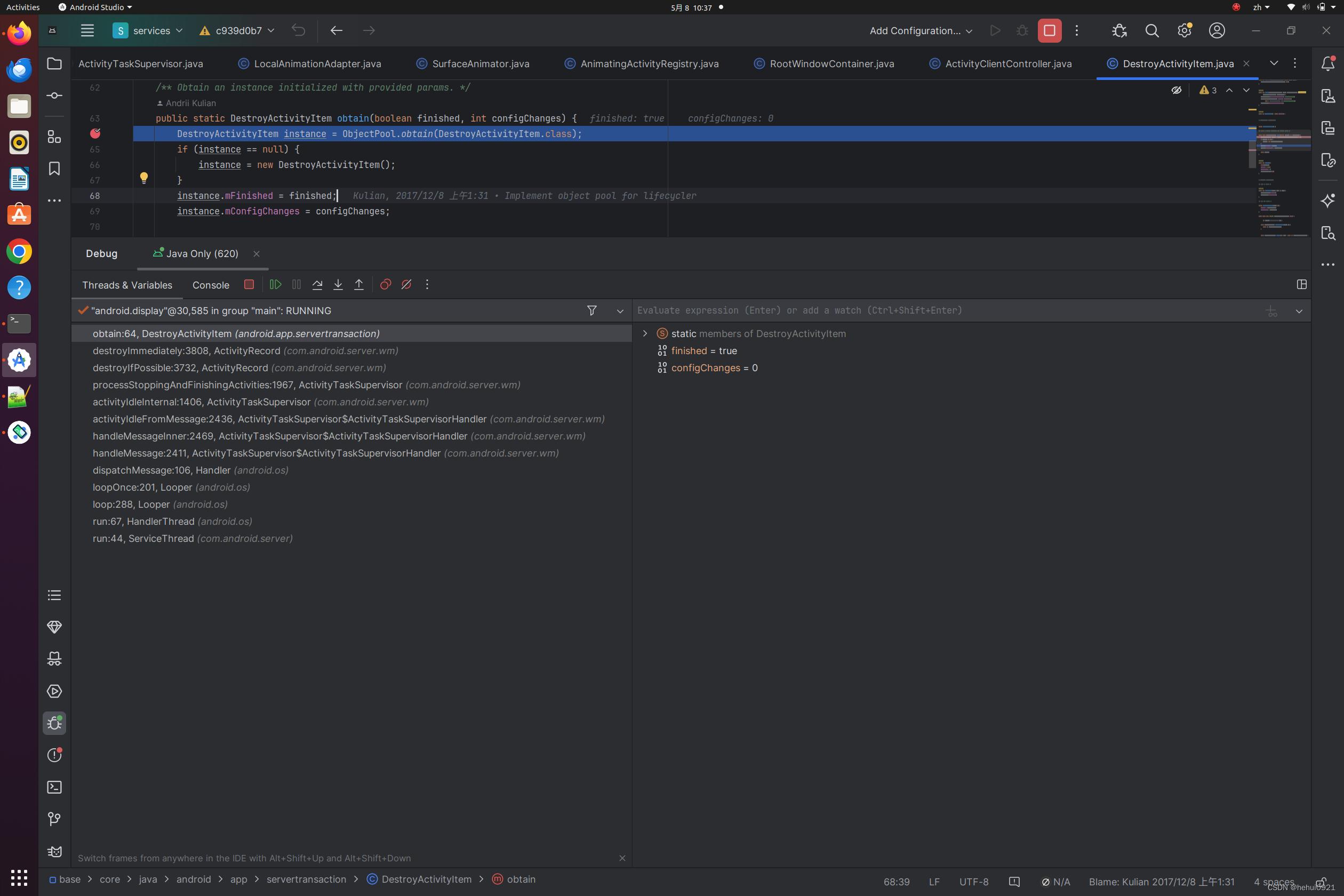Expand the hidden editor tabs chevron

coord(1274,63)
